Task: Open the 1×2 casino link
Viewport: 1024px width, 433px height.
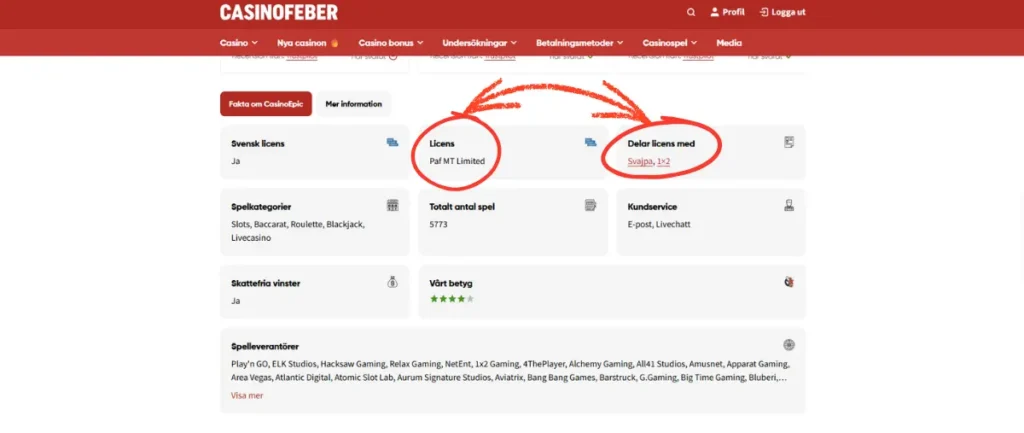Action: click(x=664, y=161)
